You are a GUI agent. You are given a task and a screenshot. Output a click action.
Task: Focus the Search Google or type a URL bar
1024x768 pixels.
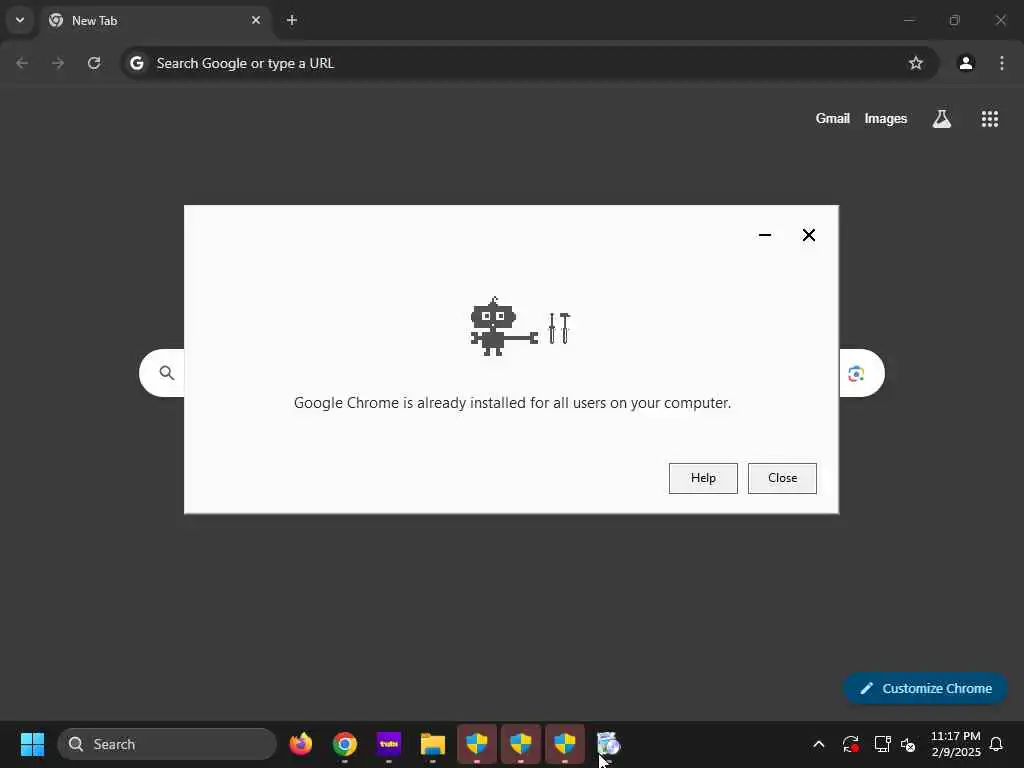[x=528, y=63]
